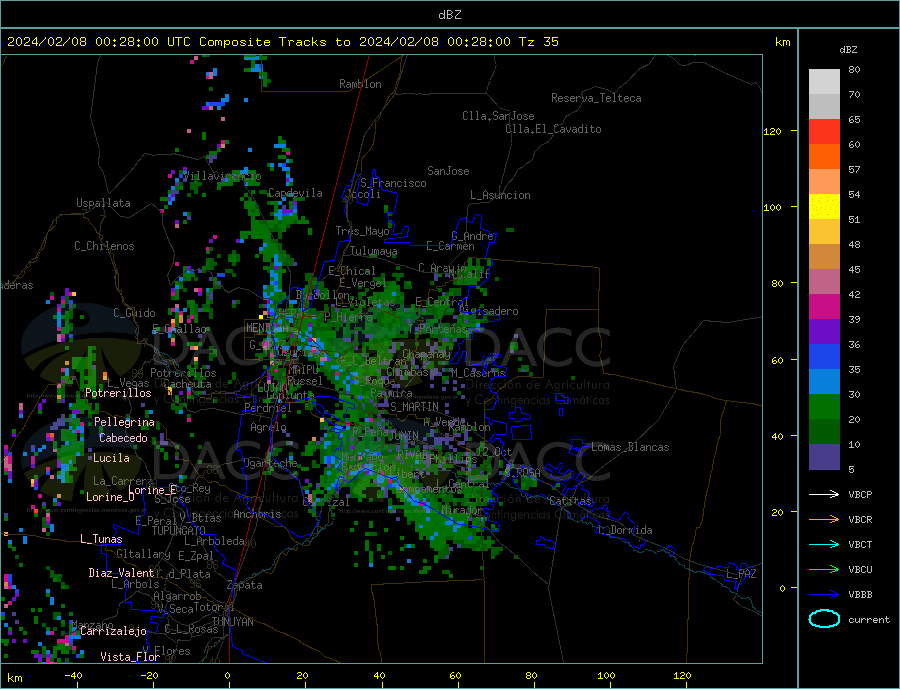This screenshot has width=900, height=689.
Task: Click the blue VBBB arrow in legend
Action: pos(824,594)
